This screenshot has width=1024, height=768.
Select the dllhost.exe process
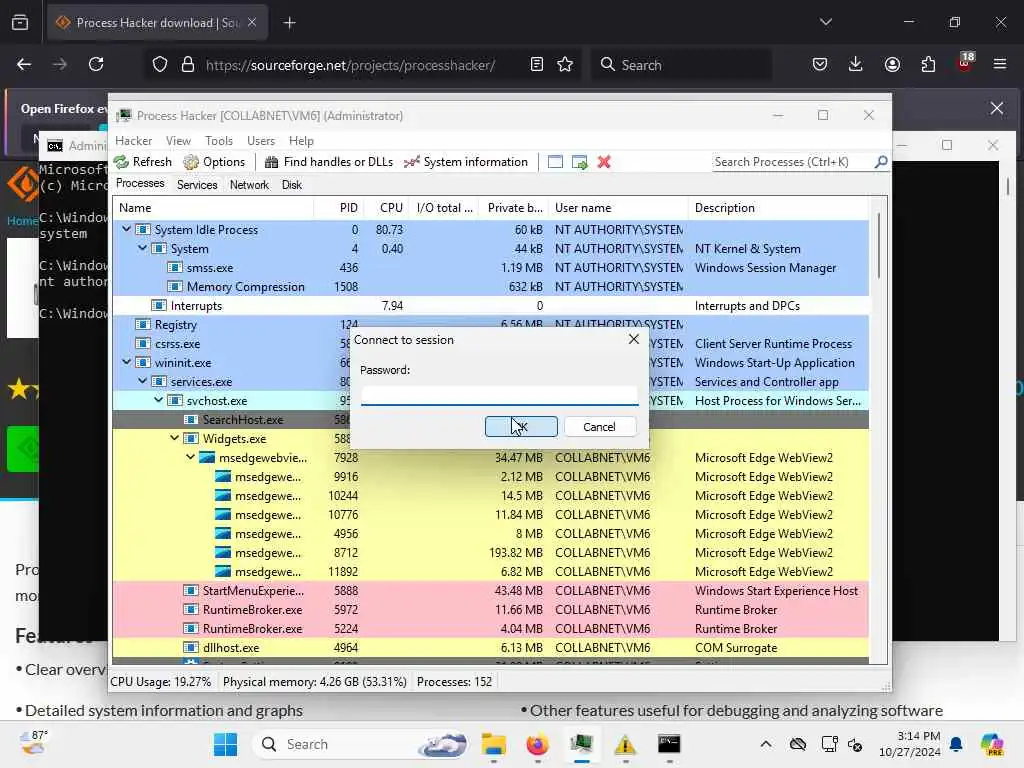coord(490,647)
